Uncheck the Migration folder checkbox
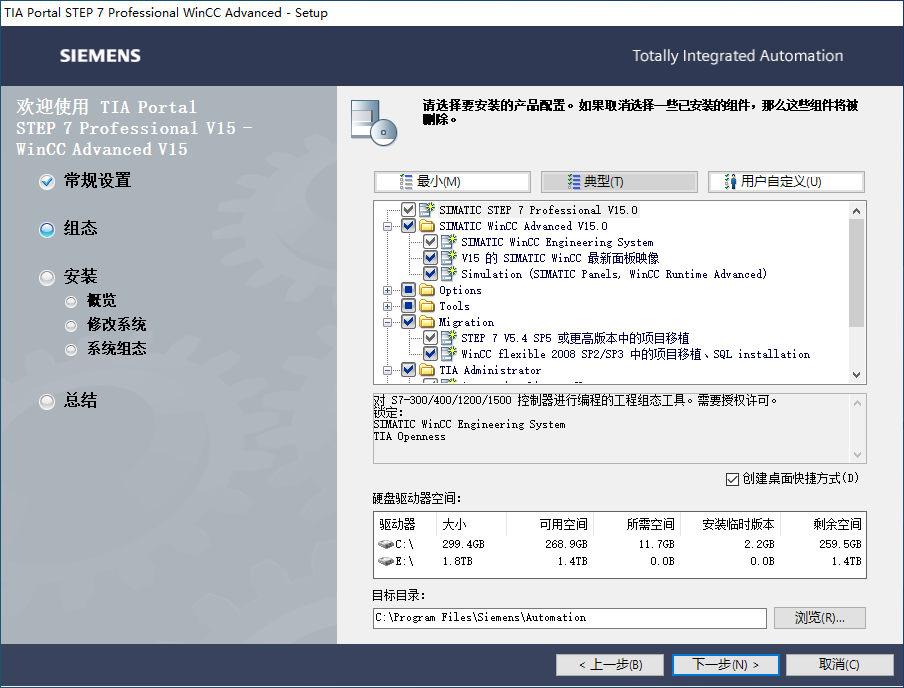Screen dimensions: 904x688 (408, 322)
